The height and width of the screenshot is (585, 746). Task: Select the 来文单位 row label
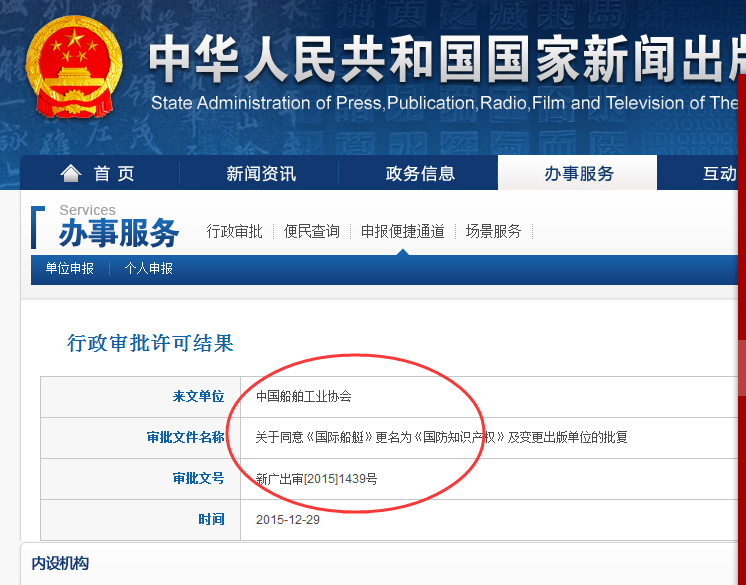(198, 396)
